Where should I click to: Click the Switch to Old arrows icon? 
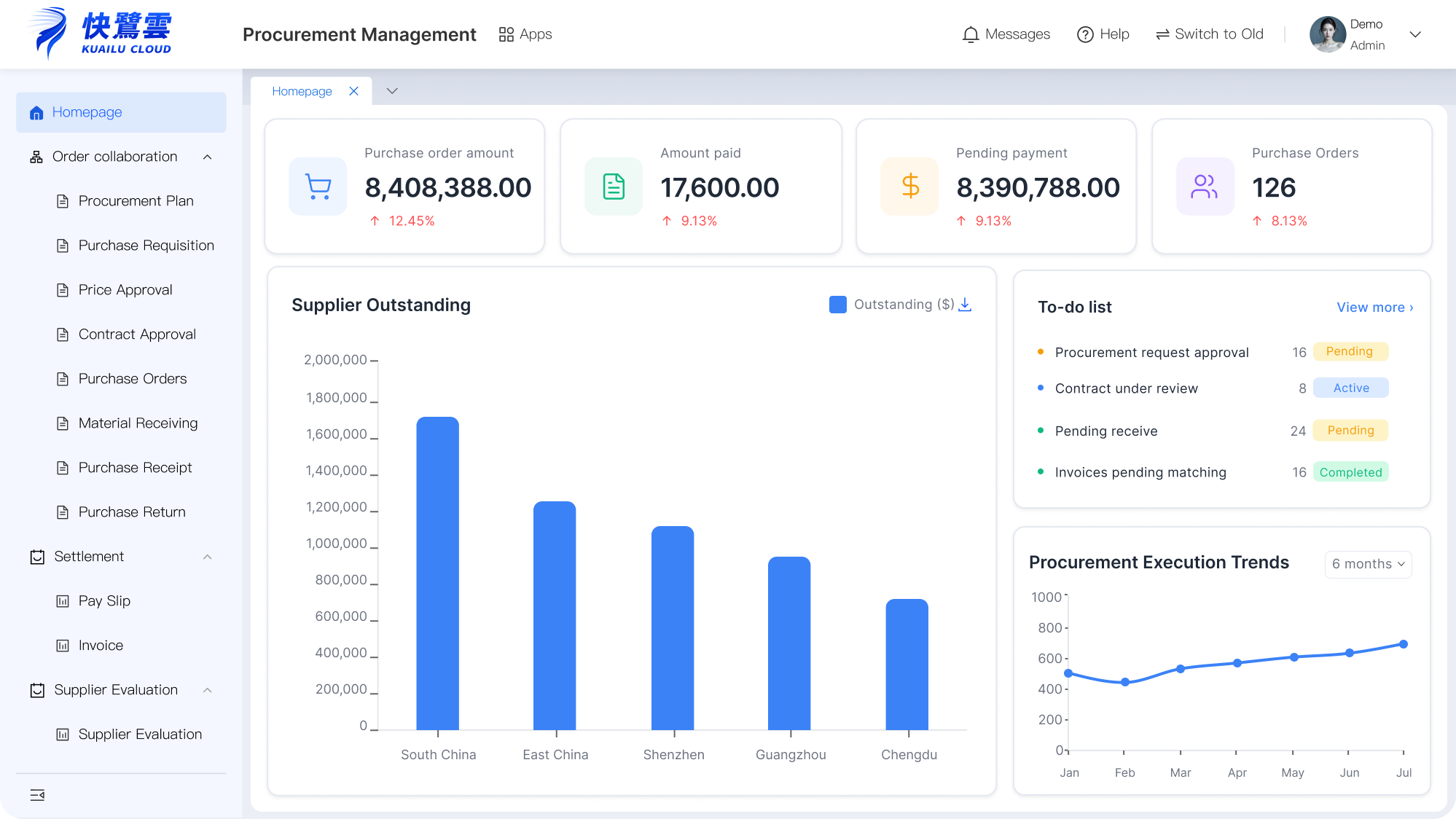1162,34
